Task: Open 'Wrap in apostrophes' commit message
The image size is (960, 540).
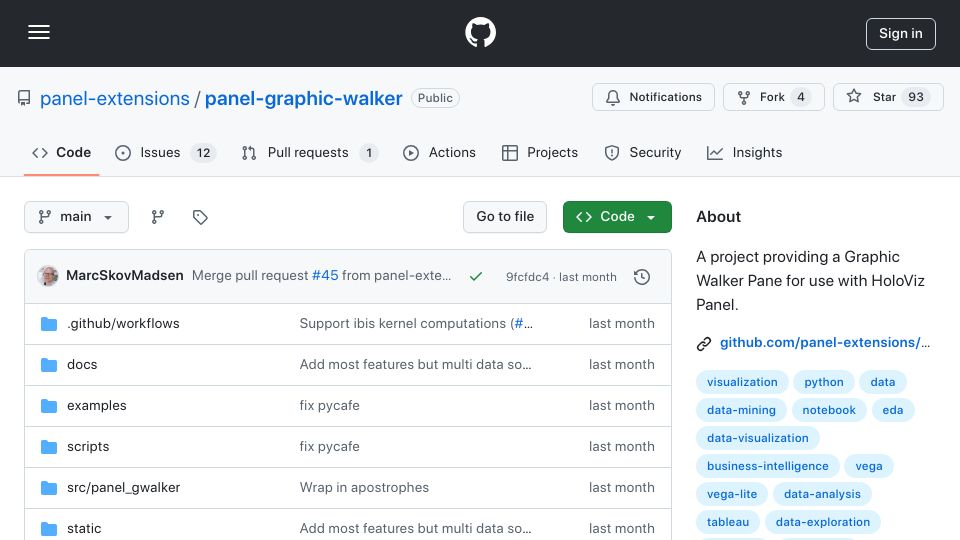Action: pyautogui.click(x=364, y=487)
